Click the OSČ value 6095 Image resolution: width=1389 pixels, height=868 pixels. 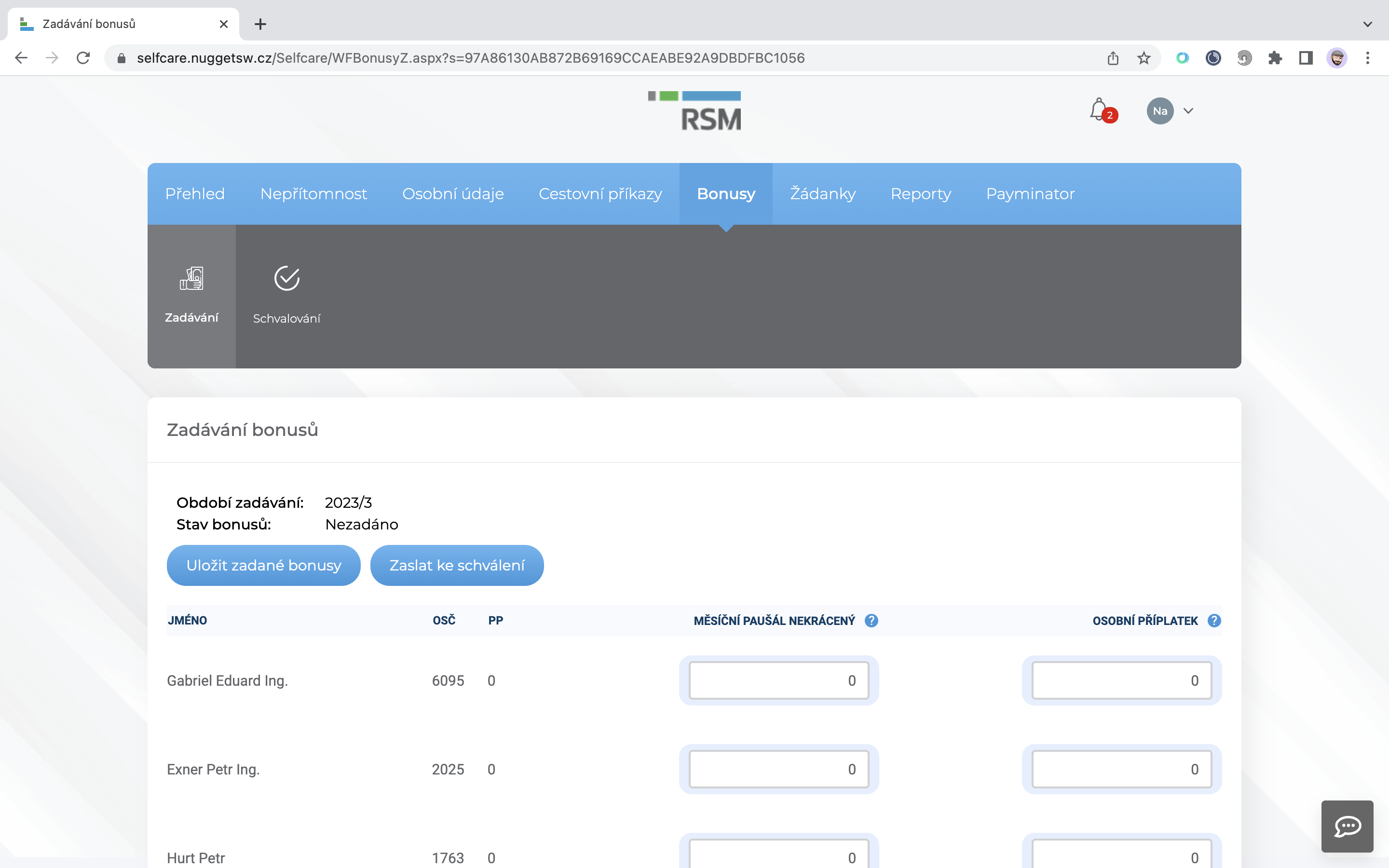(448, 681)
